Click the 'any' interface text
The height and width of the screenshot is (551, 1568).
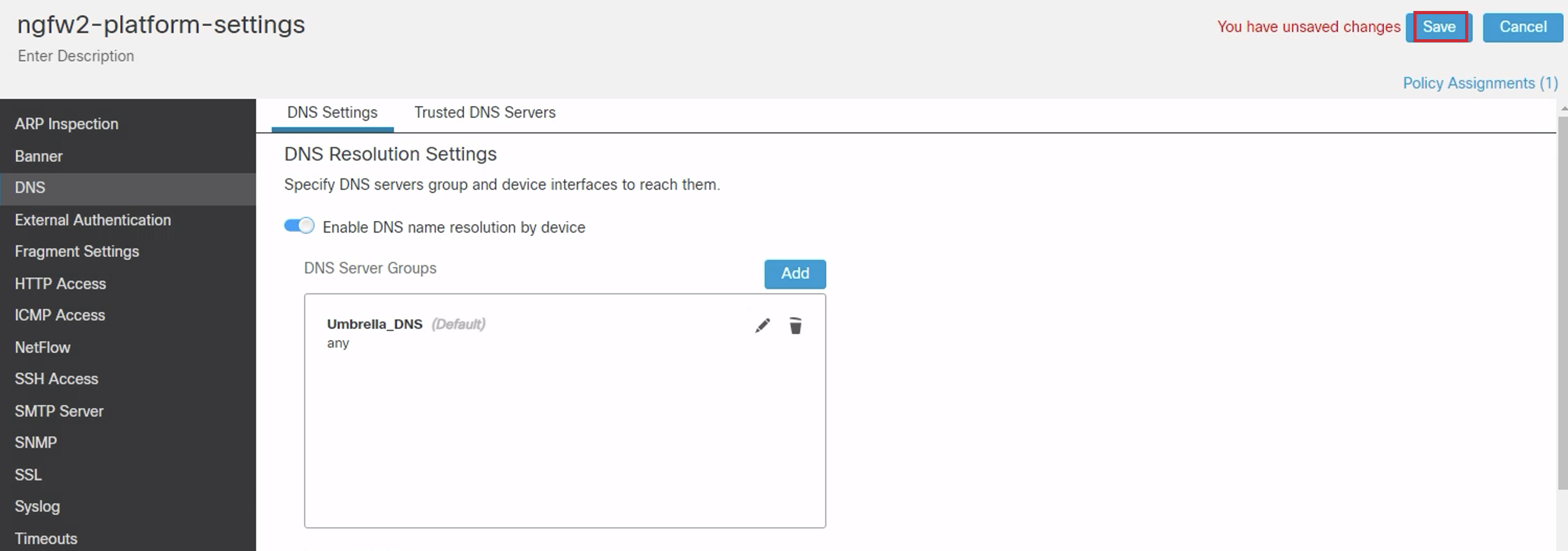pyautogui.click(x=338, y=343)
